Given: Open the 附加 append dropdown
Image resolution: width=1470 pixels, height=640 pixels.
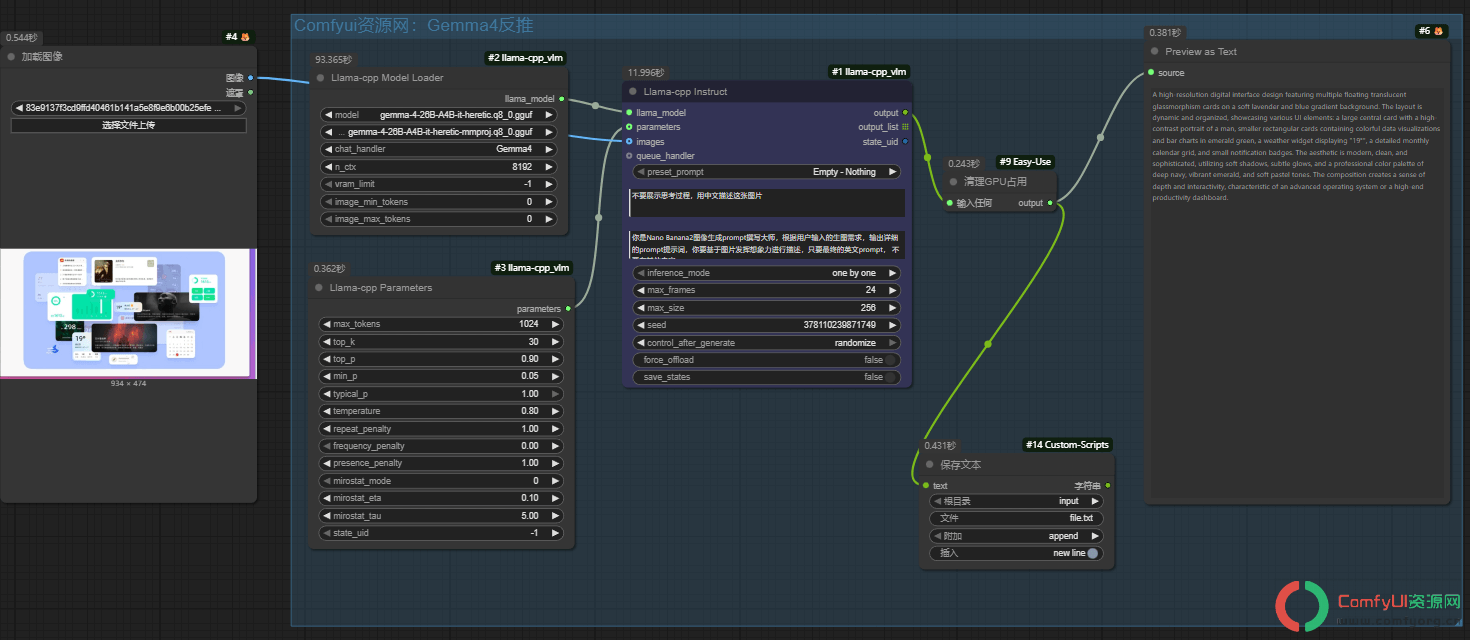Looking at the screenshot, I should [x=1016, y=536].
